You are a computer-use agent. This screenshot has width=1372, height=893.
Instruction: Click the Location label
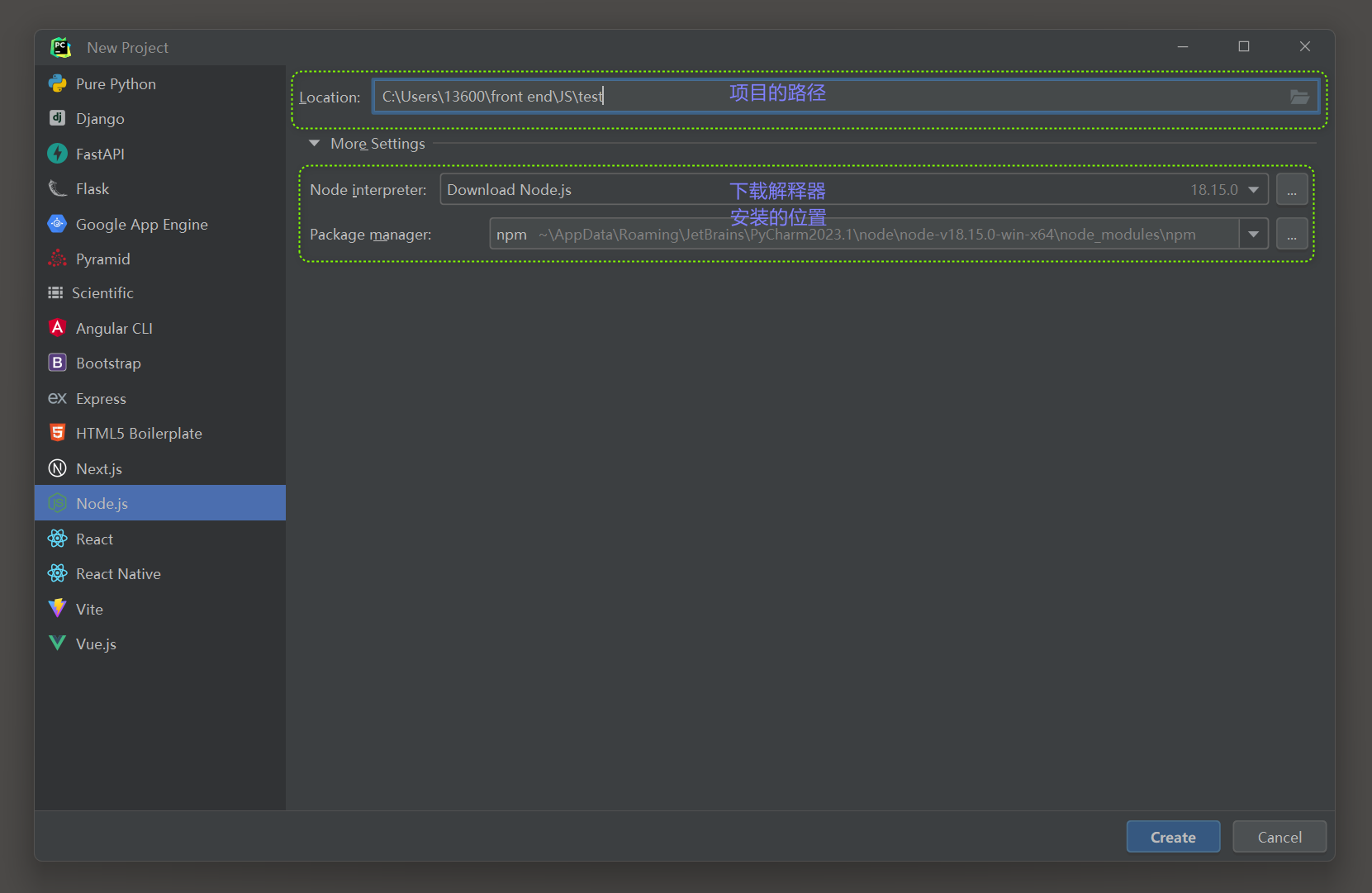click(330, 97)
